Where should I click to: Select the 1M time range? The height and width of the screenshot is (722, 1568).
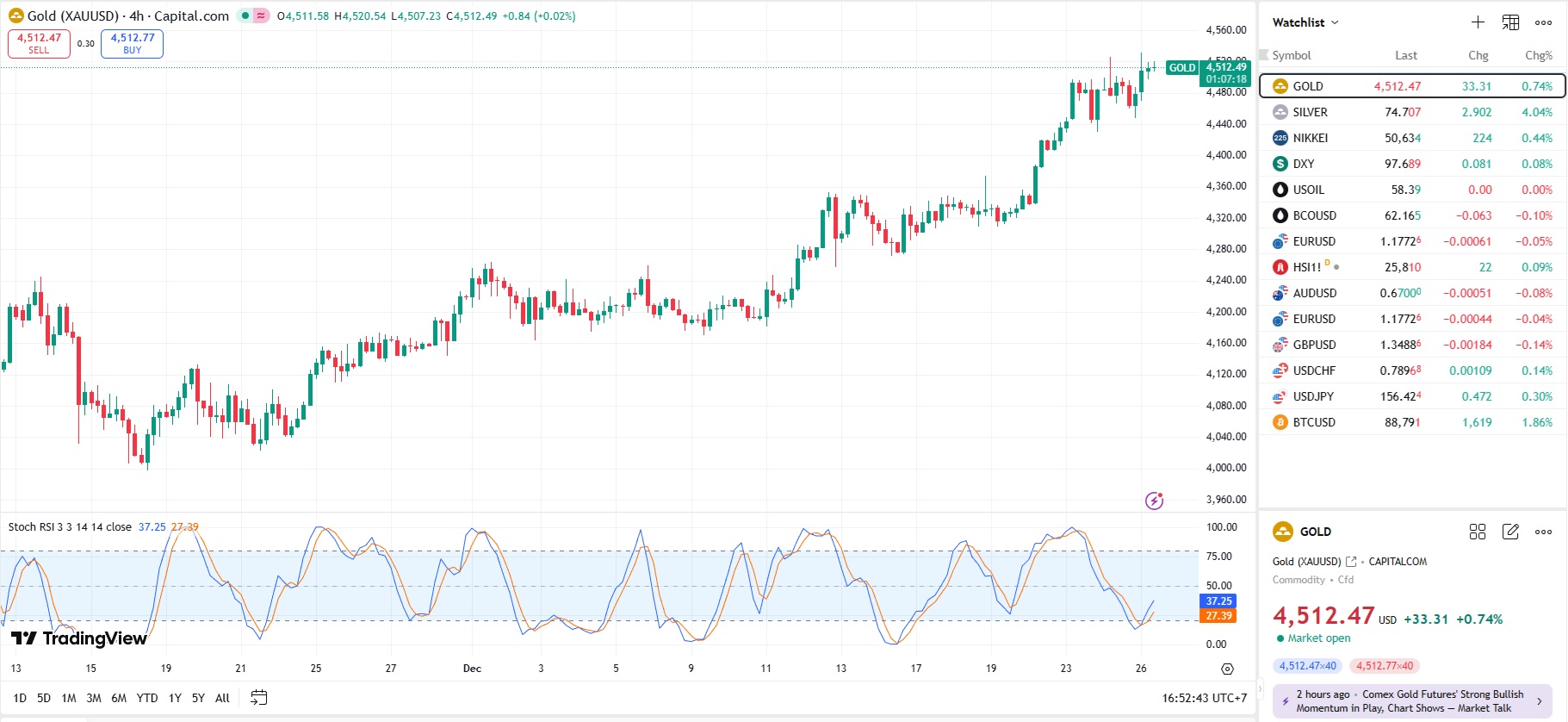point(69,698)
